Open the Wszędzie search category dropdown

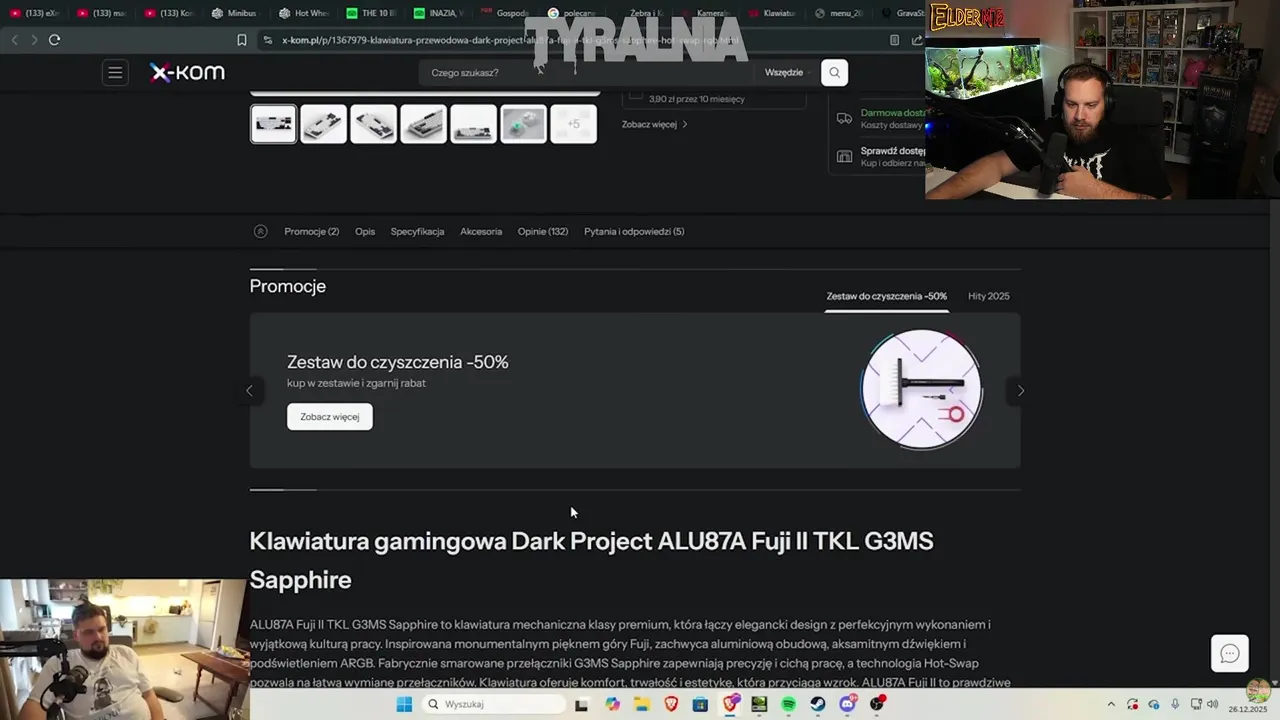(x=787, y=72)
